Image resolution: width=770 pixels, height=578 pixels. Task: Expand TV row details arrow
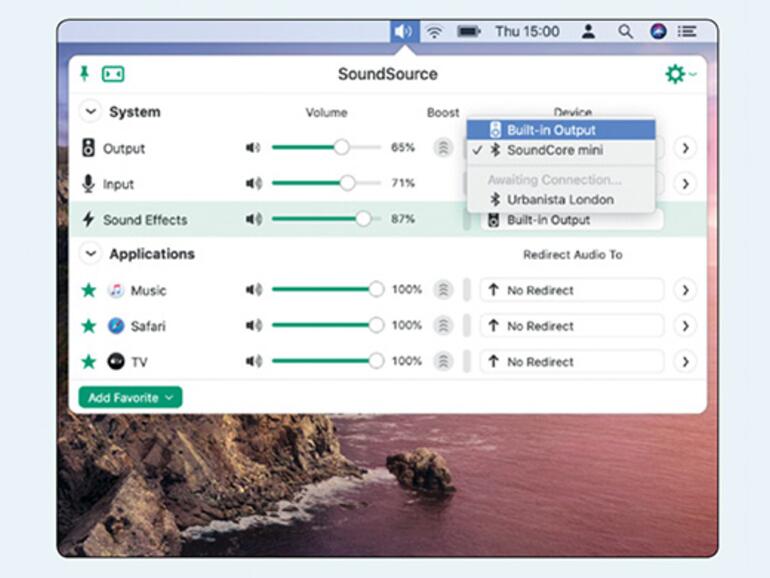click(x=686, y=361)
